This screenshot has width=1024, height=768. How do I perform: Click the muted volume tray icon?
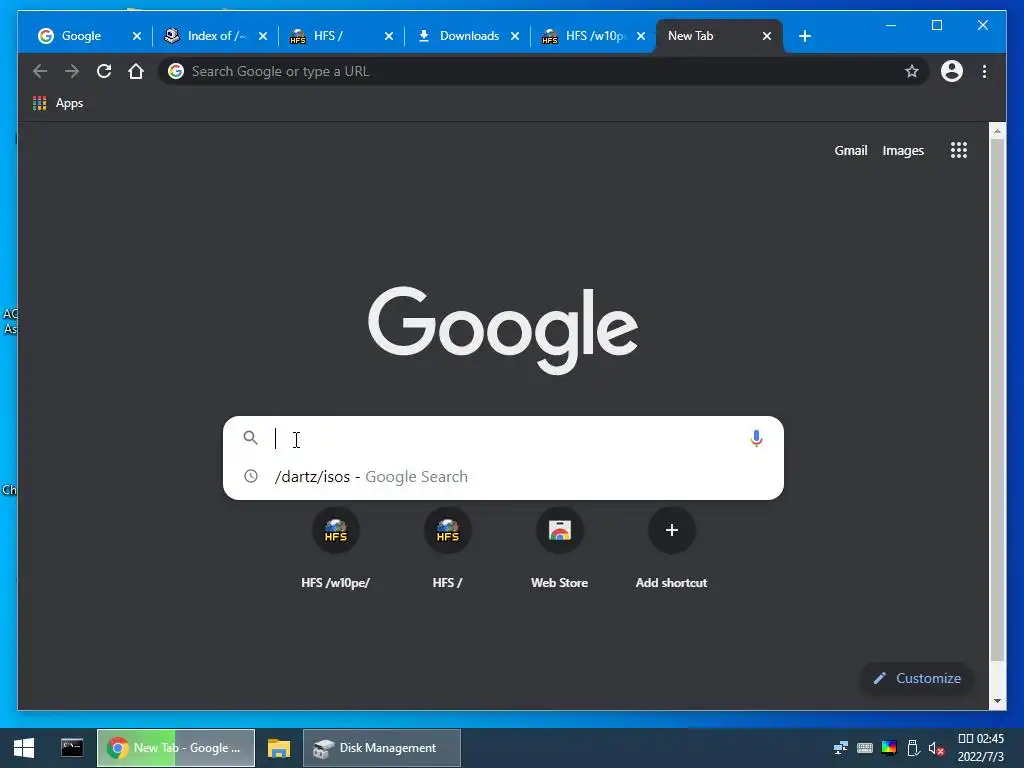click(936, 748)
